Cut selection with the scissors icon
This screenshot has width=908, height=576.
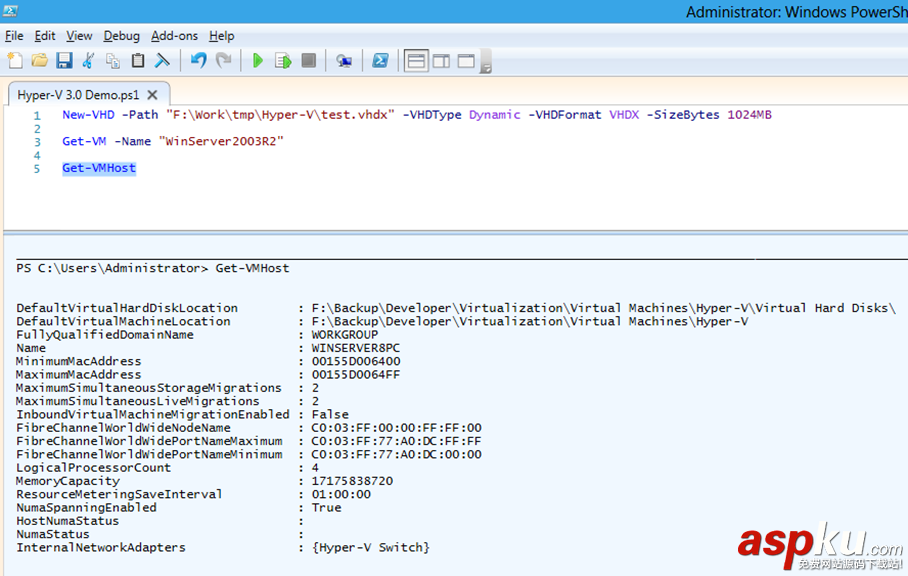(x=89, y=61)
